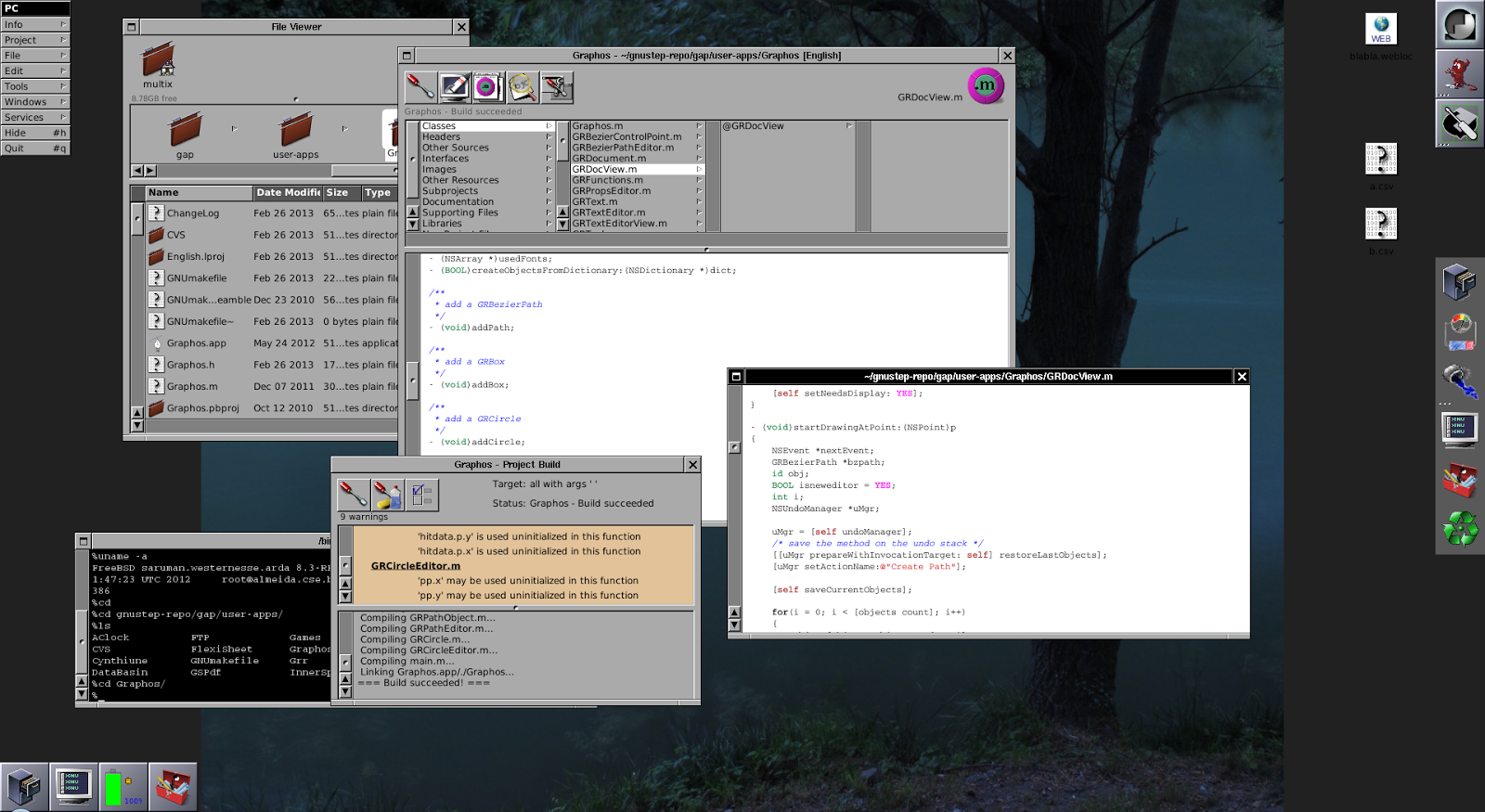Click the ProjectCenter dock icon with screwdriver
Viewport: 1485px width, 812px height.
pos(1460,122)
